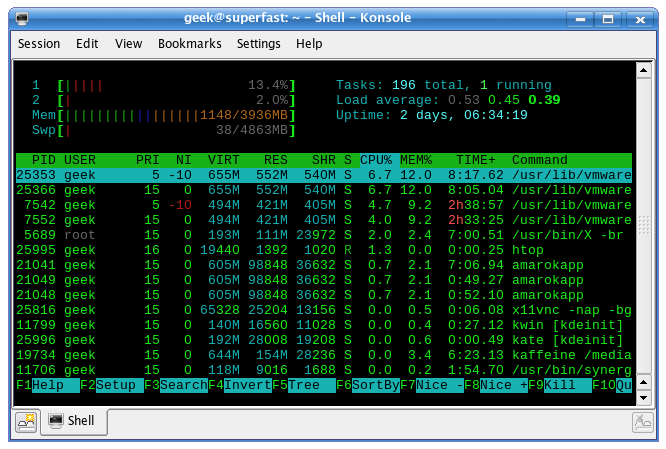Open the Settings menu
Viewport: 666px width, 449px height.
258,44
